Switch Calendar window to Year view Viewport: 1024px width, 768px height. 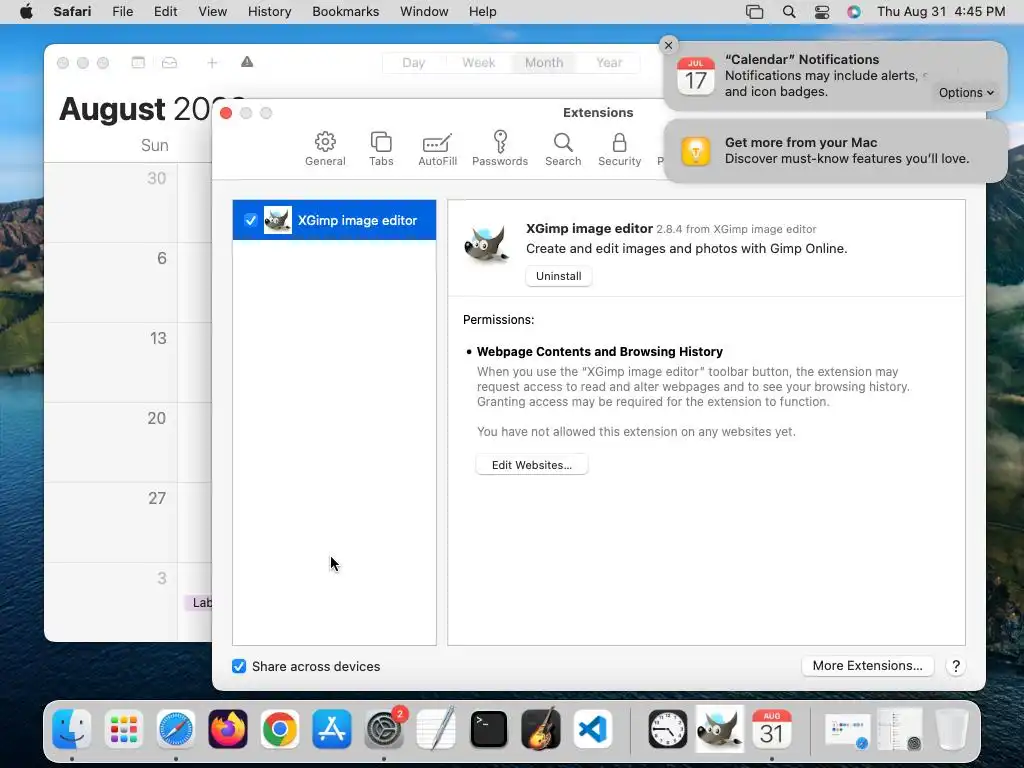coord(609,63)
